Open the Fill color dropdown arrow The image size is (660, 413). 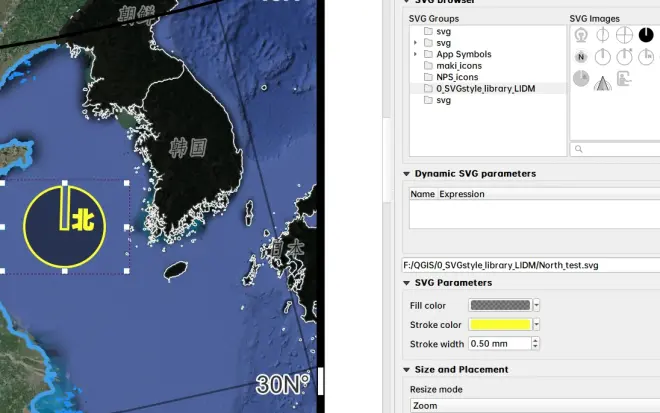(x=536, y=305)
